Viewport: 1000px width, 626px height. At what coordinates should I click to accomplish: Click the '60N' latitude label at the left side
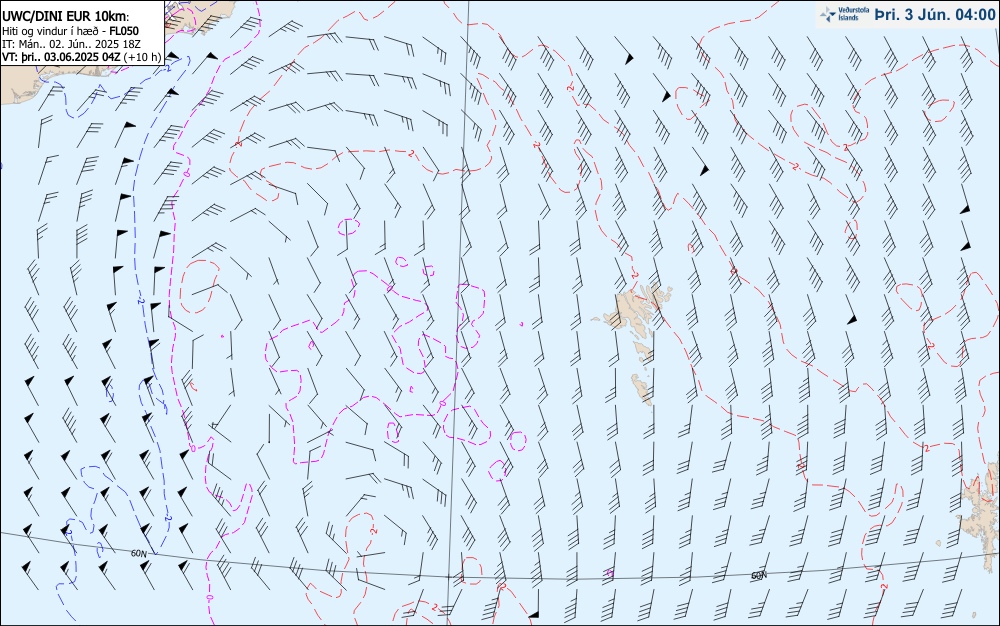coord(139,553)
